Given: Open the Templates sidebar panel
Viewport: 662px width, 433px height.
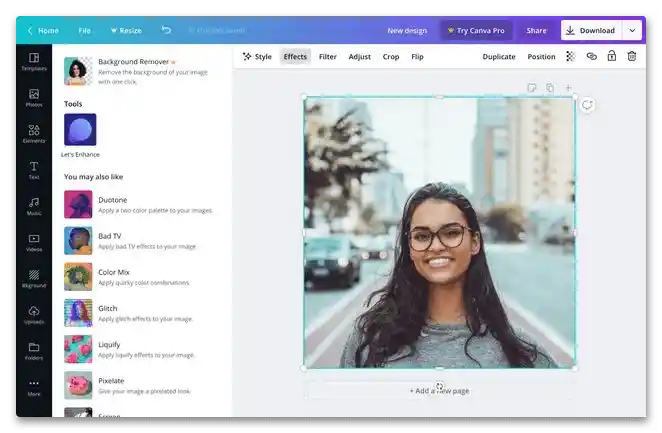Looking at the screenshot, I should [x=34, y=62].
